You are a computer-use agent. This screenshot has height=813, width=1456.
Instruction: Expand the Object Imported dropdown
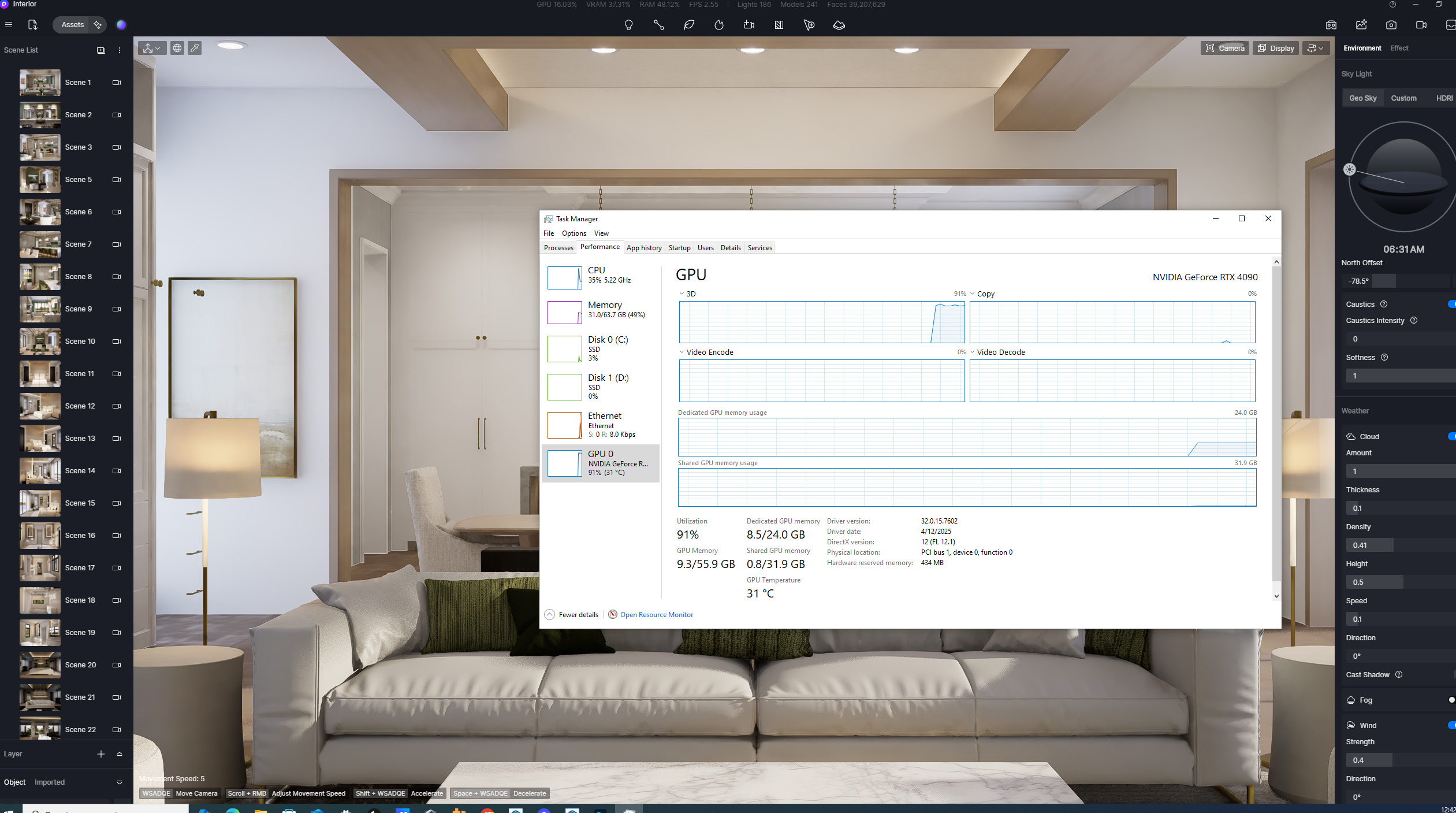tap(120, 782)
